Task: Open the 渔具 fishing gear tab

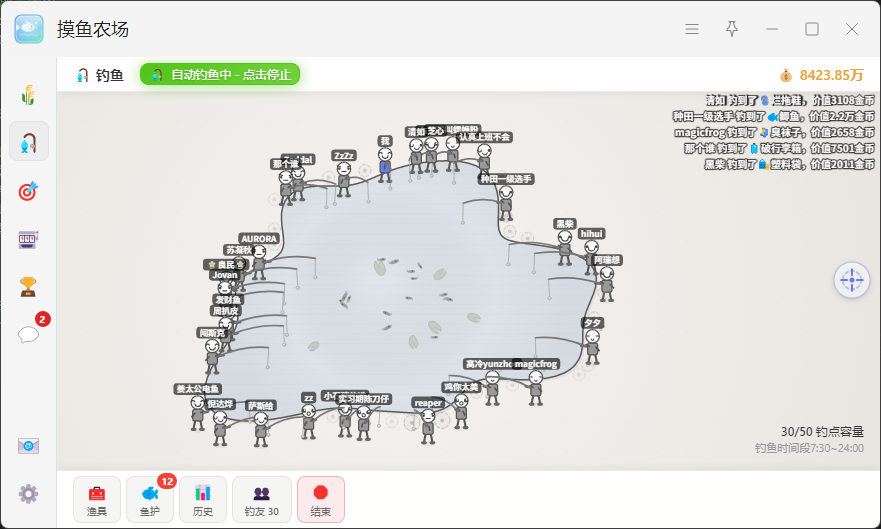Action: [97, 499]
